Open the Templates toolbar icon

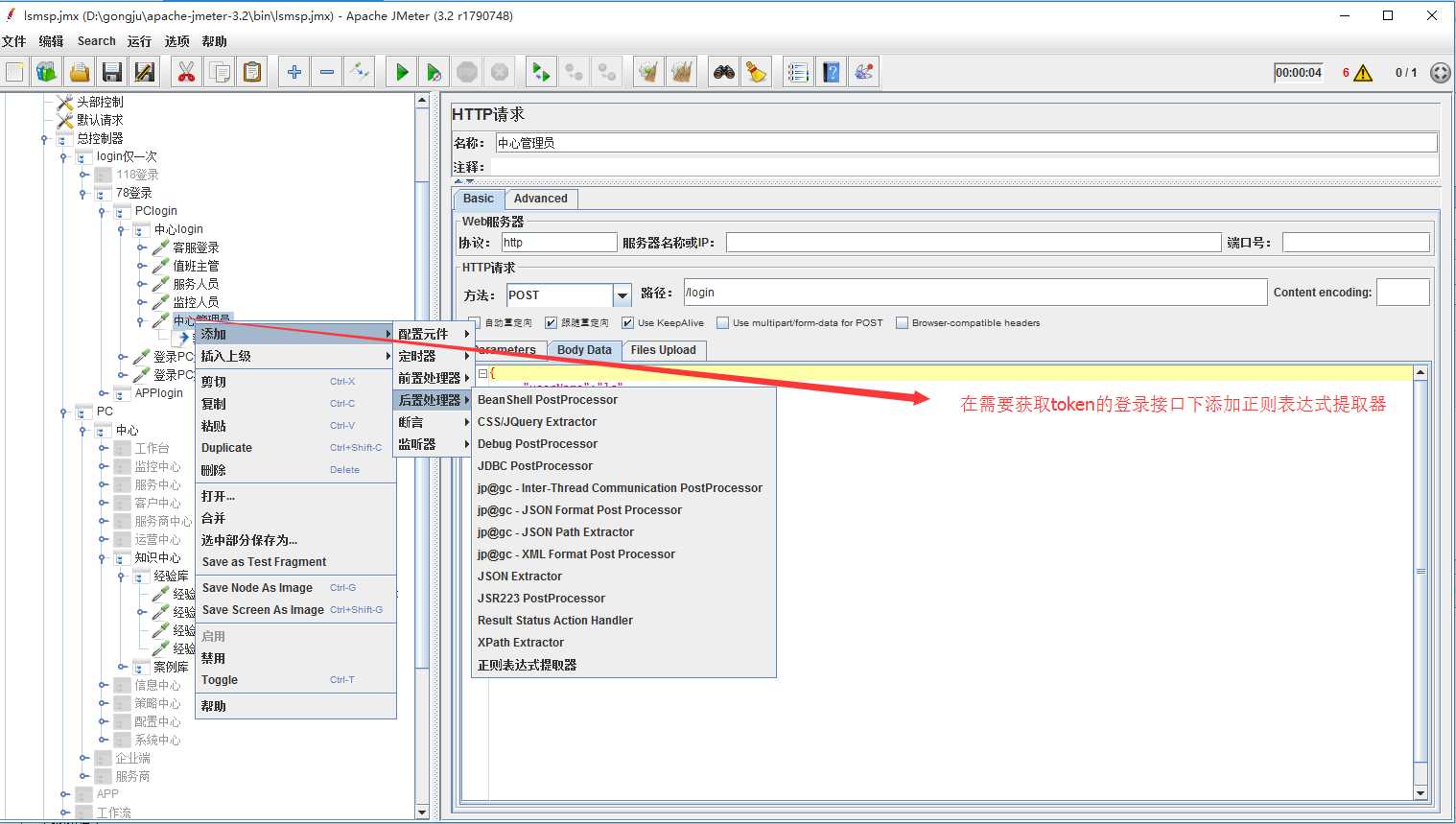[47, 72]
